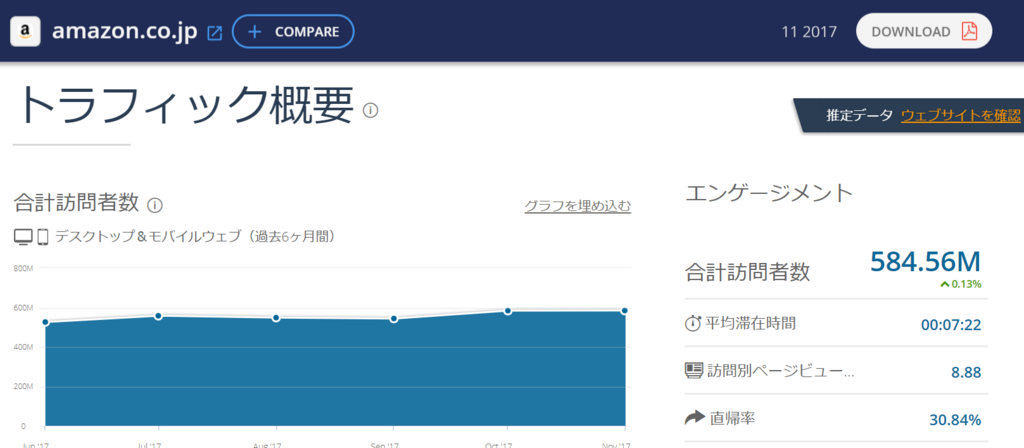Click the 11 2017 date label
1024x448 pixels.
[809, 32]
